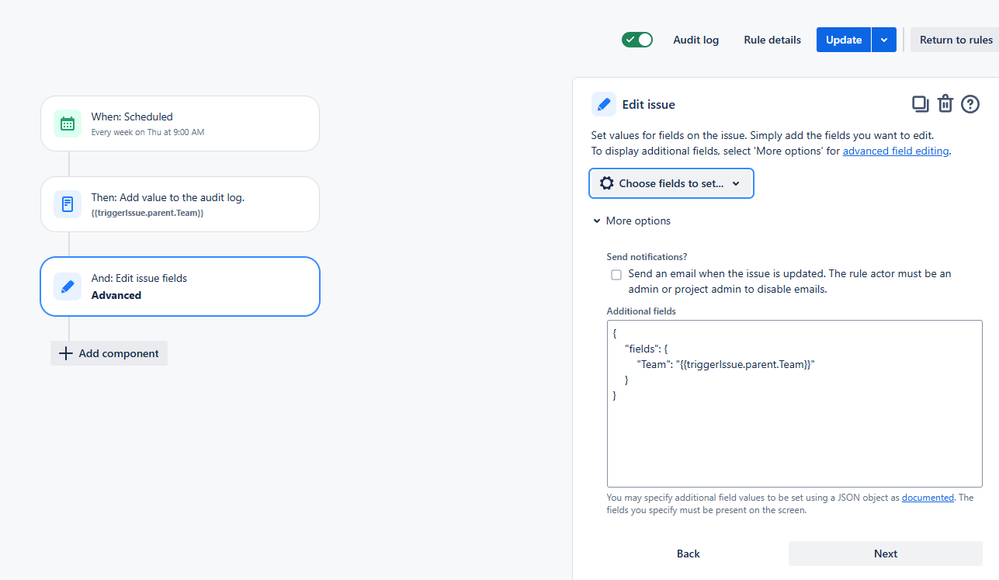The width and height of the screenshot is (999, 580).
Task: Click the pencil icon on Edit issue fields
Action: coord(68,286)
